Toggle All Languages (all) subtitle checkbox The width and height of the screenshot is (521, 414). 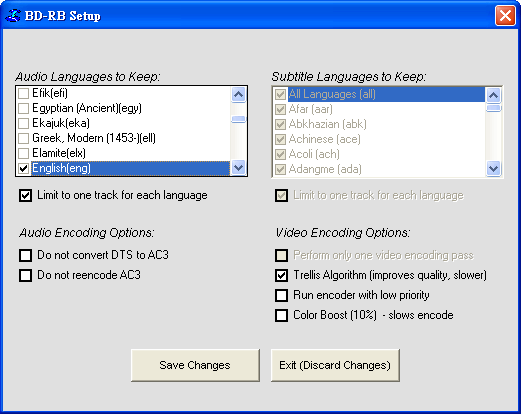(x=280, y=94)
